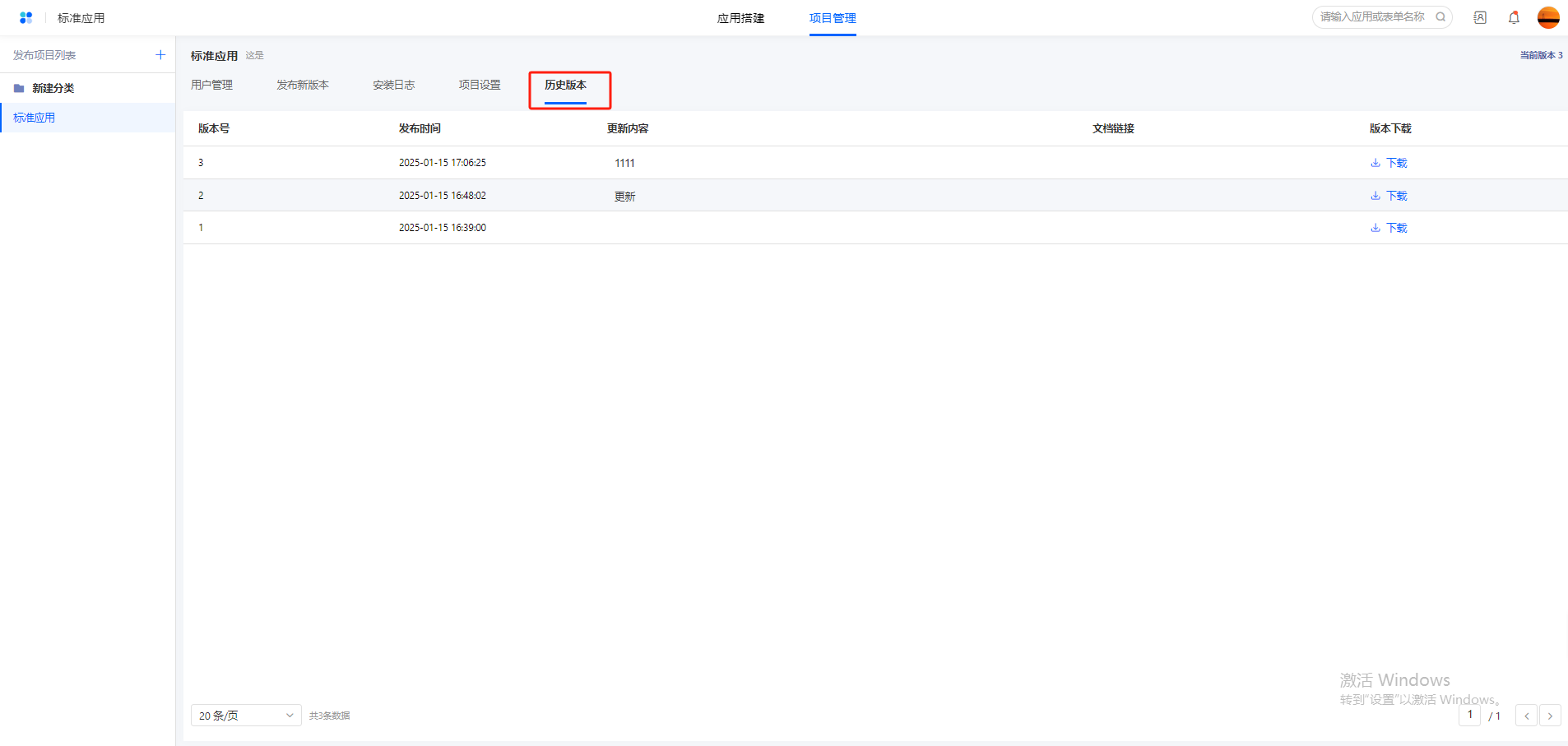The image size is (1568, 746).
Task: Open the 项目设置 tab
Action: click(479, 85)
